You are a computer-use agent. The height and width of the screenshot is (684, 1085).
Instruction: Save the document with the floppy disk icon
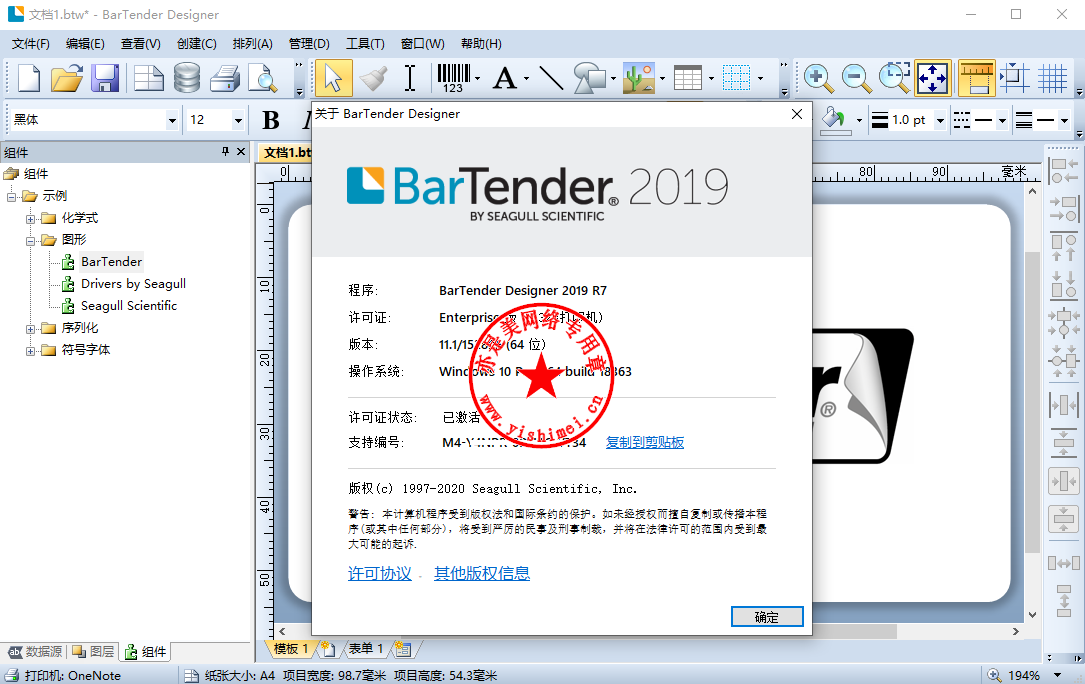click(x=105, y=78)
